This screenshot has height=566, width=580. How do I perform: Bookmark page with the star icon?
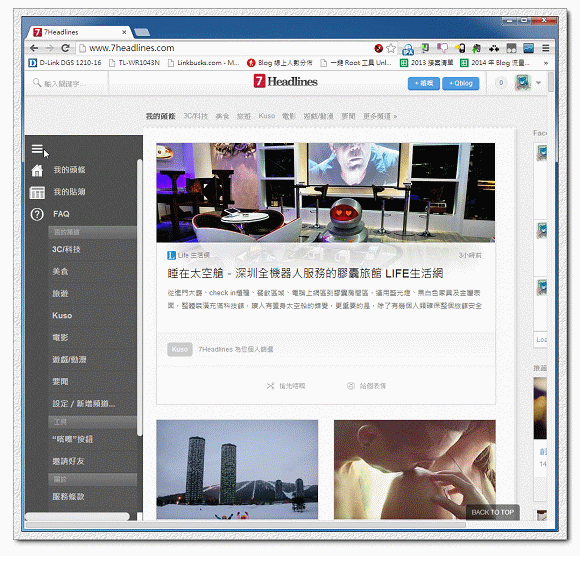tap(391, 48)
